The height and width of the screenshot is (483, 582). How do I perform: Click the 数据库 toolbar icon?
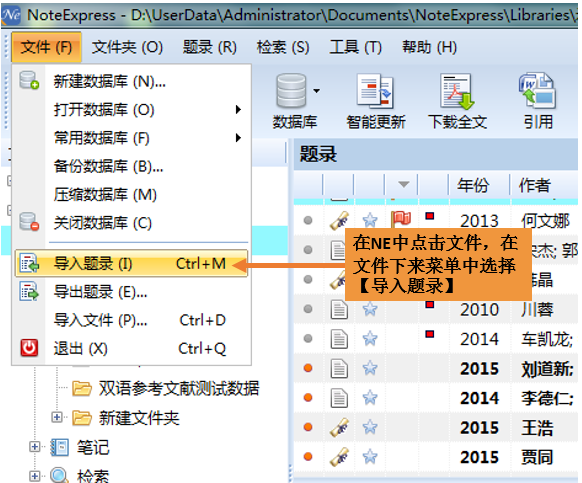pos(291,92)
